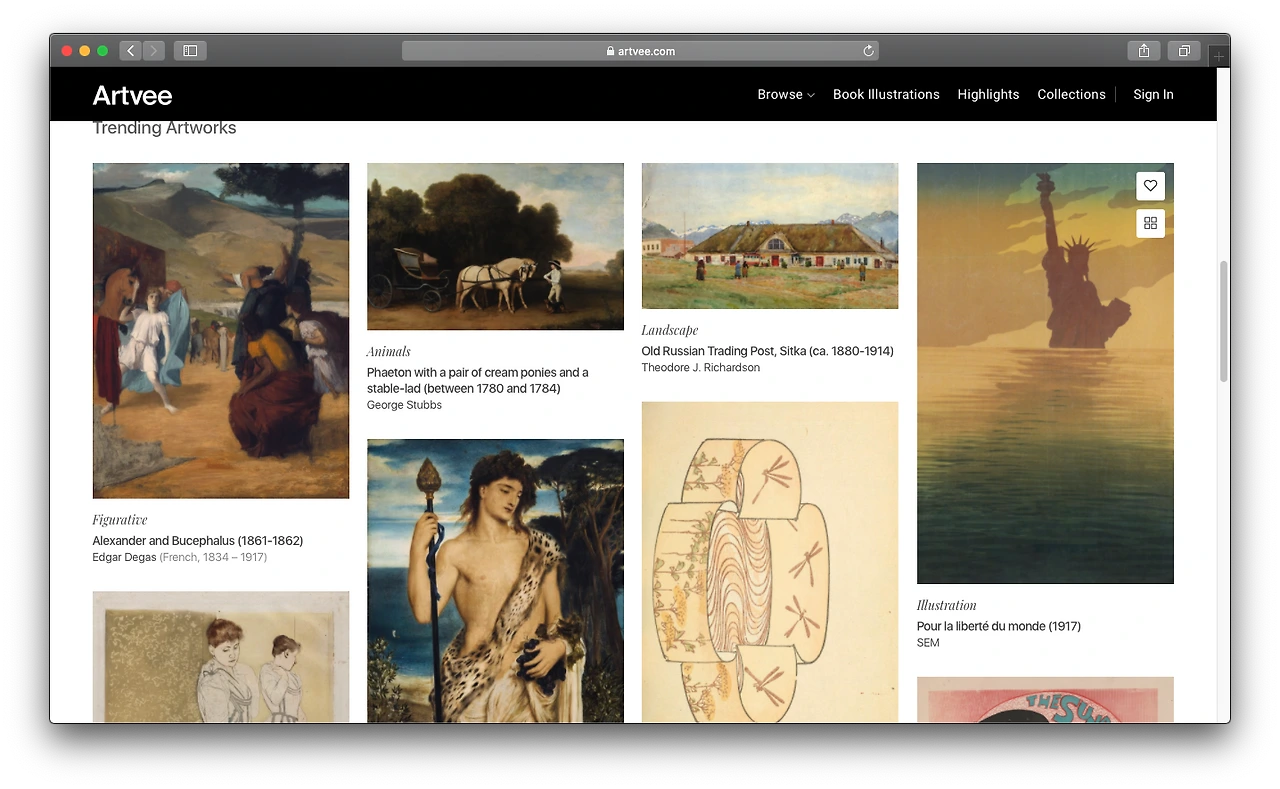Screen dimensions: 1280x789
Task: Go to Artvee home via logo
Action: click(132, 95)
